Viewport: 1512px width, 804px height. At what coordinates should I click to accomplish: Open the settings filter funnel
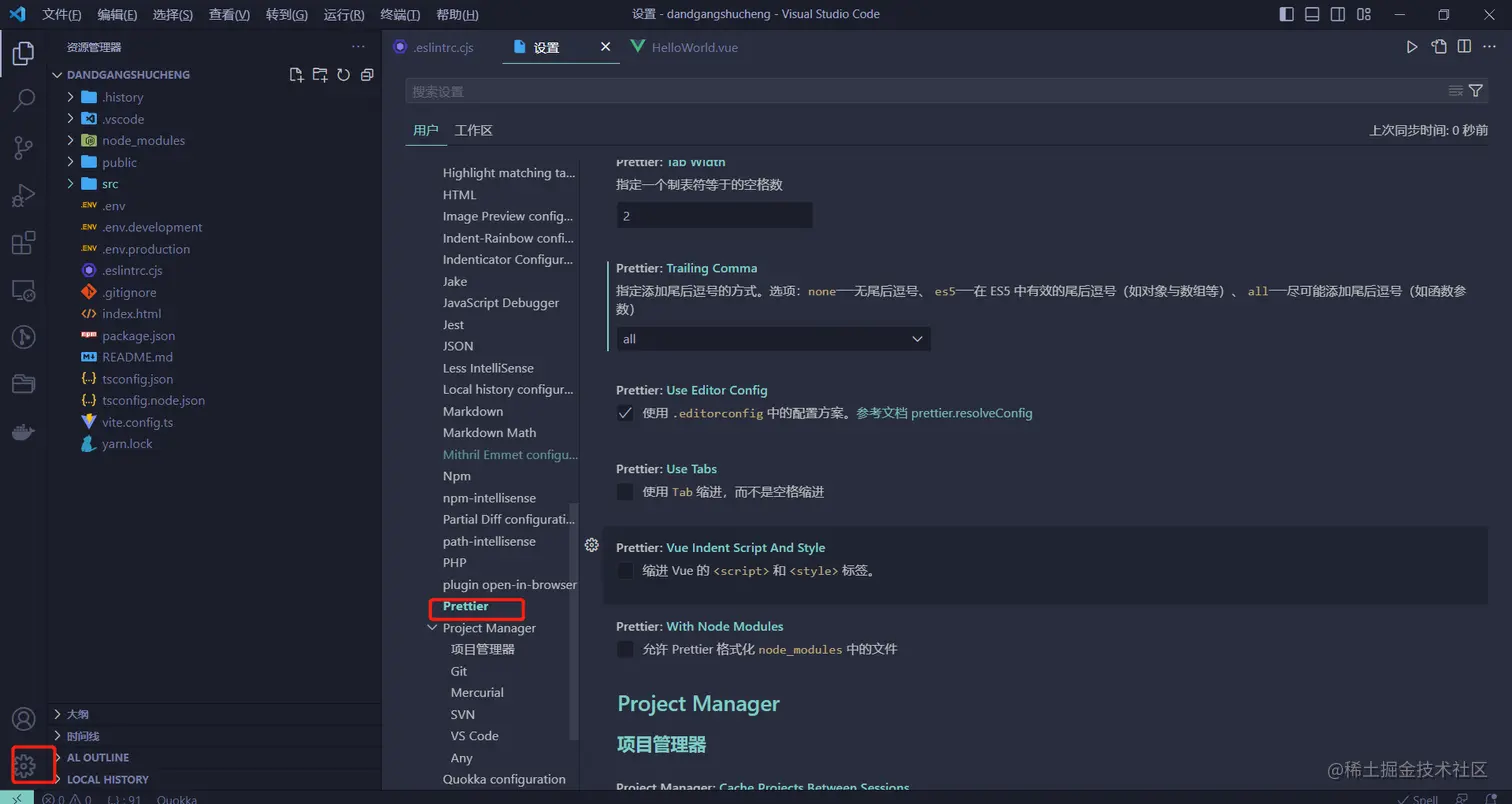click(1475, 91)
